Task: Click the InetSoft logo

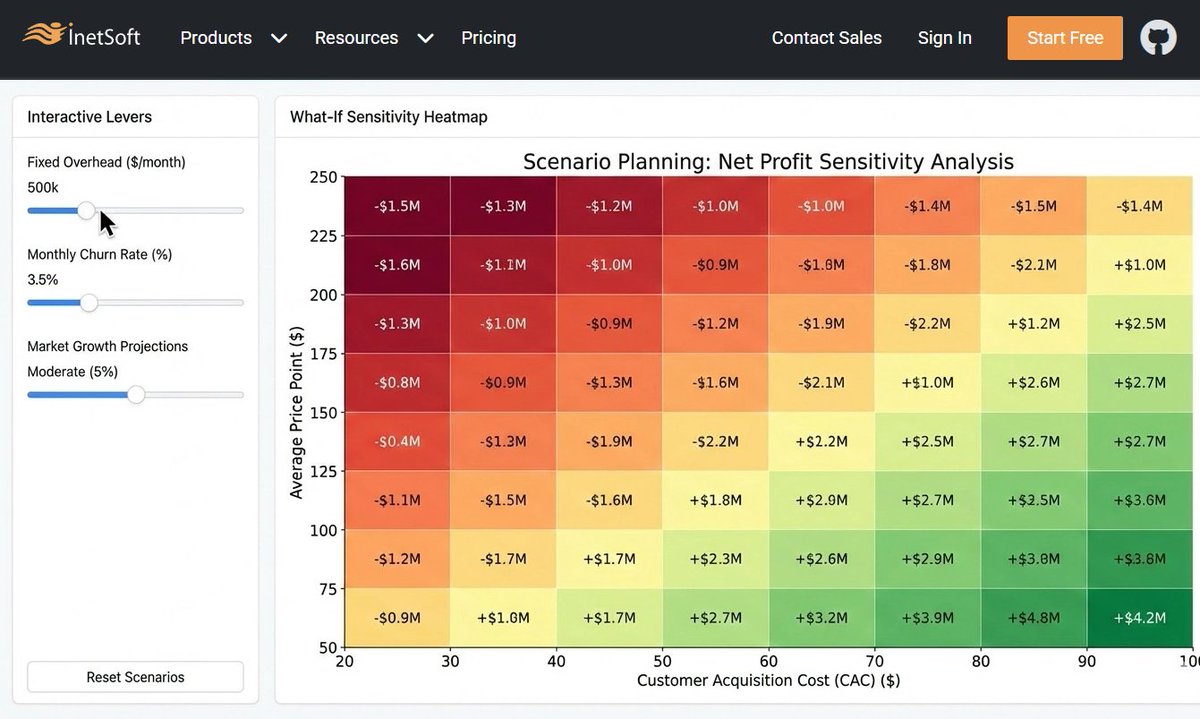Action: [82, 37]
